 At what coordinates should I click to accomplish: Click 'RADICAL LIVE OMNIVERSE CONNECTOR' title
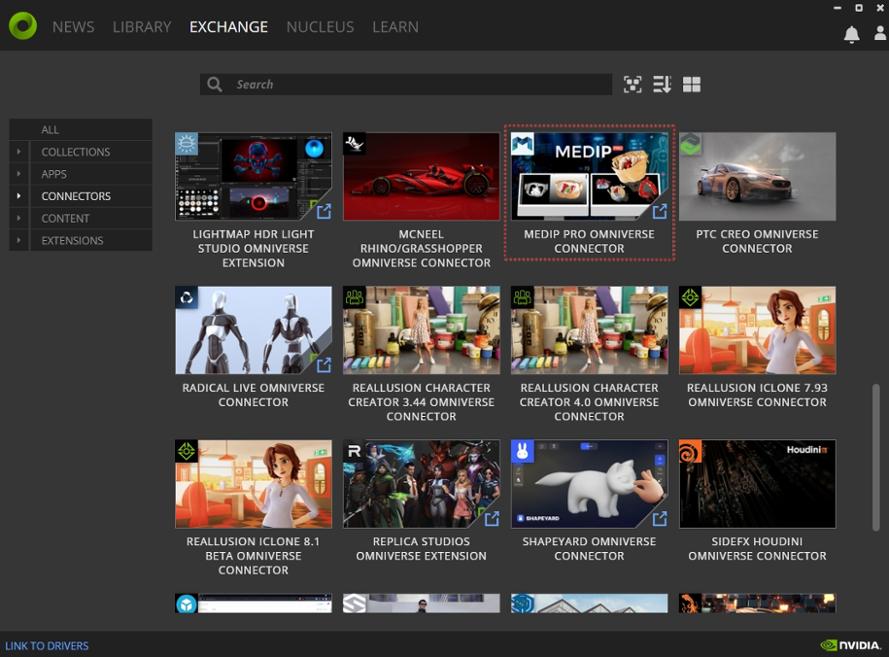click(x=253, y=395)
